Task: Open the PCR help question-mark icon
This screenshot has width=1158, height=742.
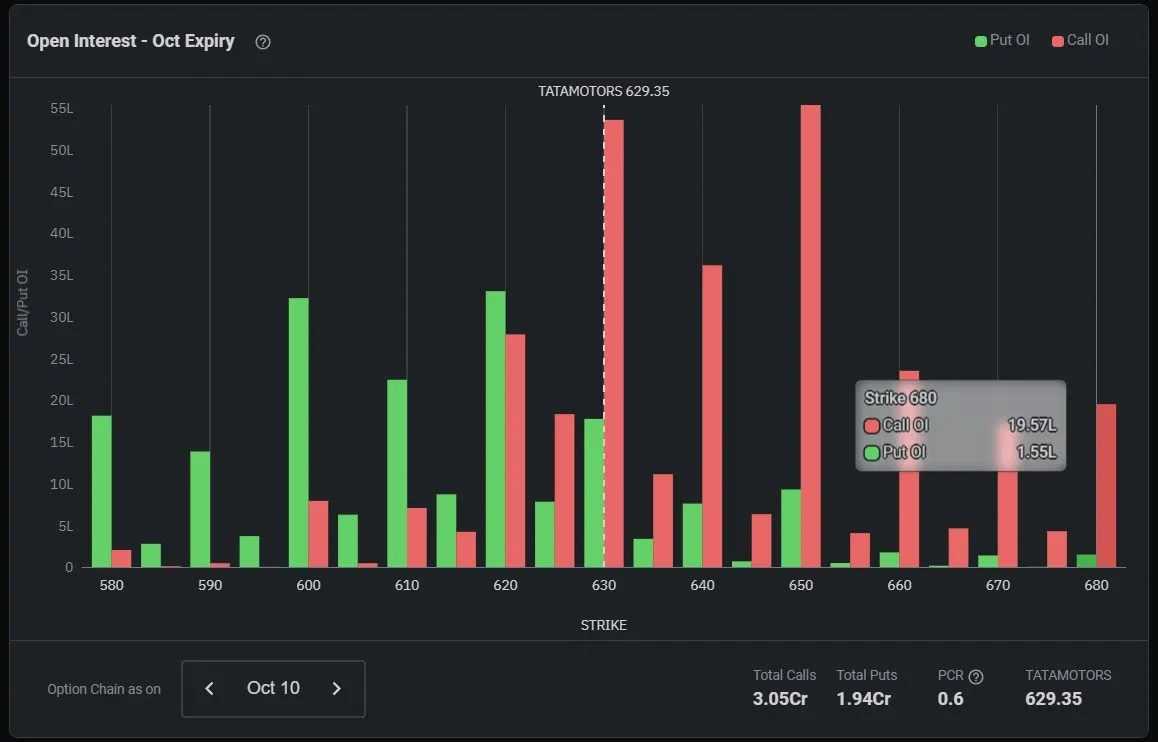Action: point(976,677)
